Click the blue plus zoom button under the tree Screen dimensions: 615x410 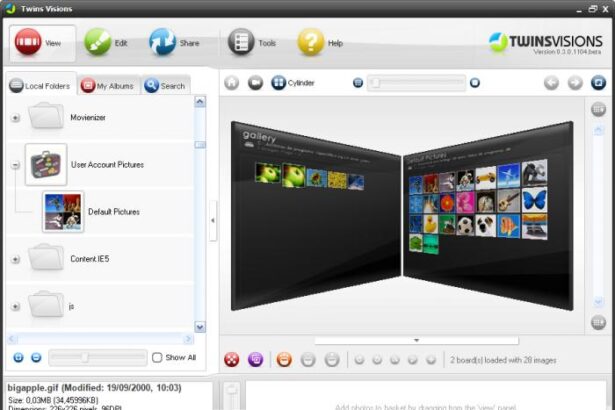[x=18, y=357]
